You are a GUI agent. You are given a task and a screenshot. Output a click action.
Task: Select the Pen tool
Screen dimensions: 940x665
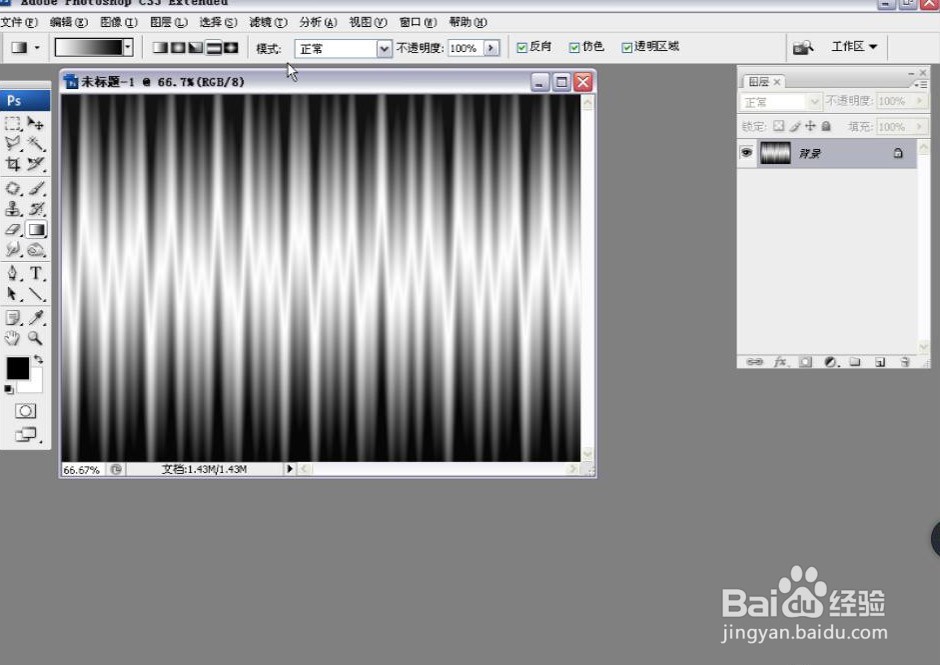tap(13, 273)
